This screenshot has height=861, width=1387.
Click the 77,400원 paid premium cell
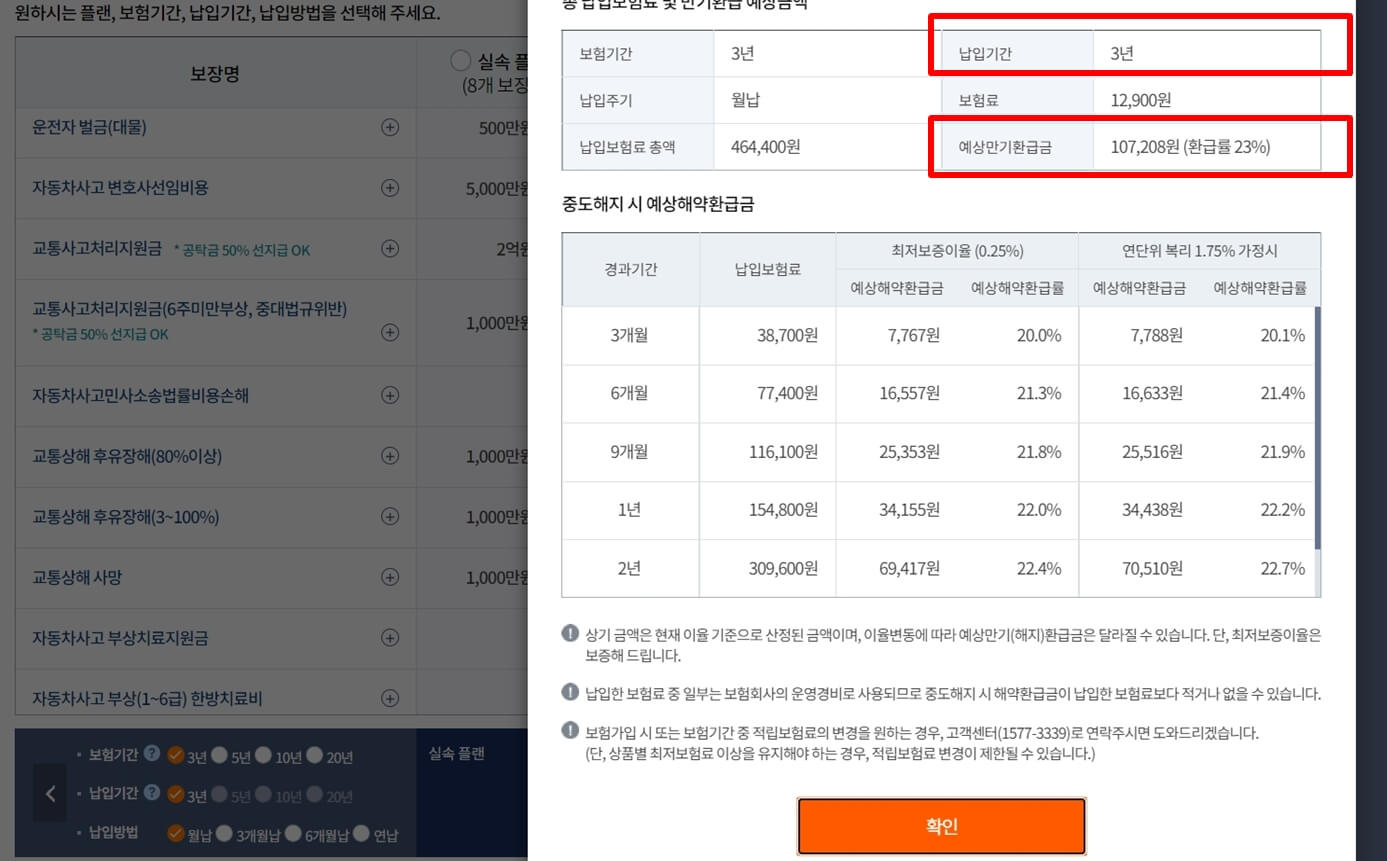[x=767, y=393]
